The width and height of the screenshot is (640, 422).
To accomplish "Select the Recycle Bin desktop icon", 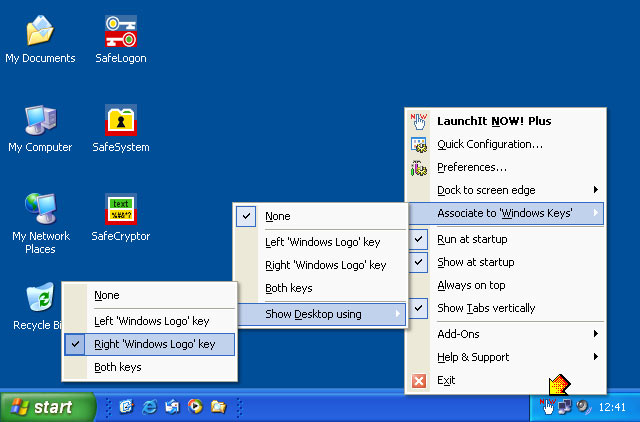I will coord(40,306).
